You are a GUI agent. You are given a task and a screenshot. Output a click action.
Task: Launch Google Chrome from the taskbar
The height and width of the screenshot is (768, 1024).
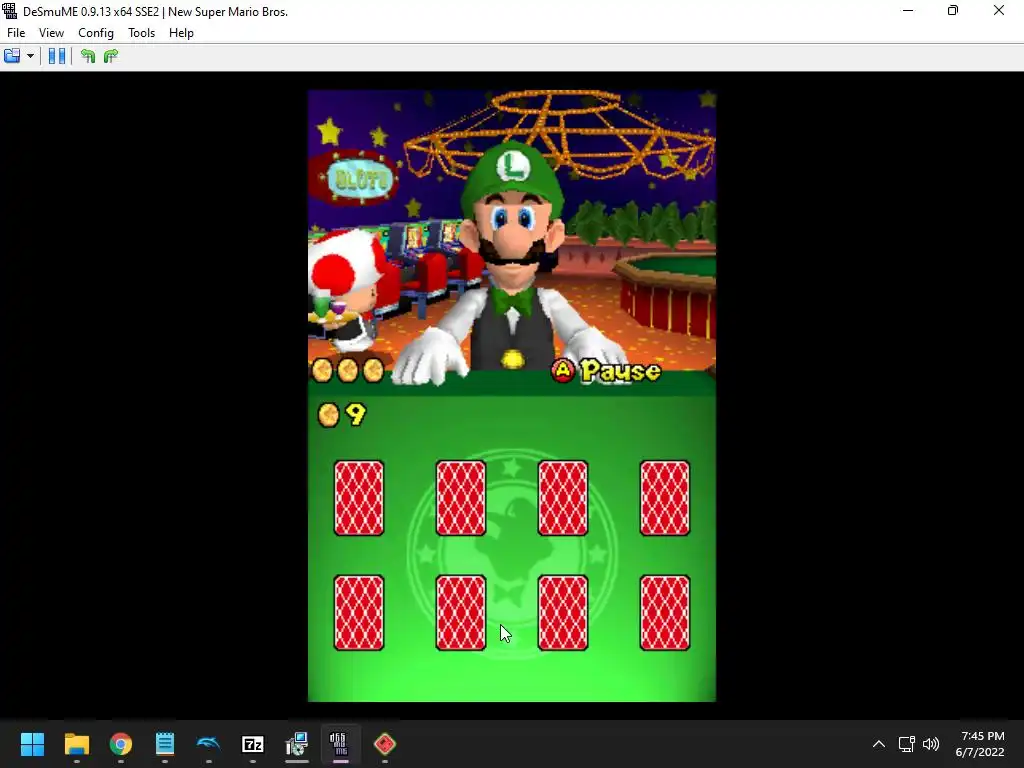click(121, 744)
